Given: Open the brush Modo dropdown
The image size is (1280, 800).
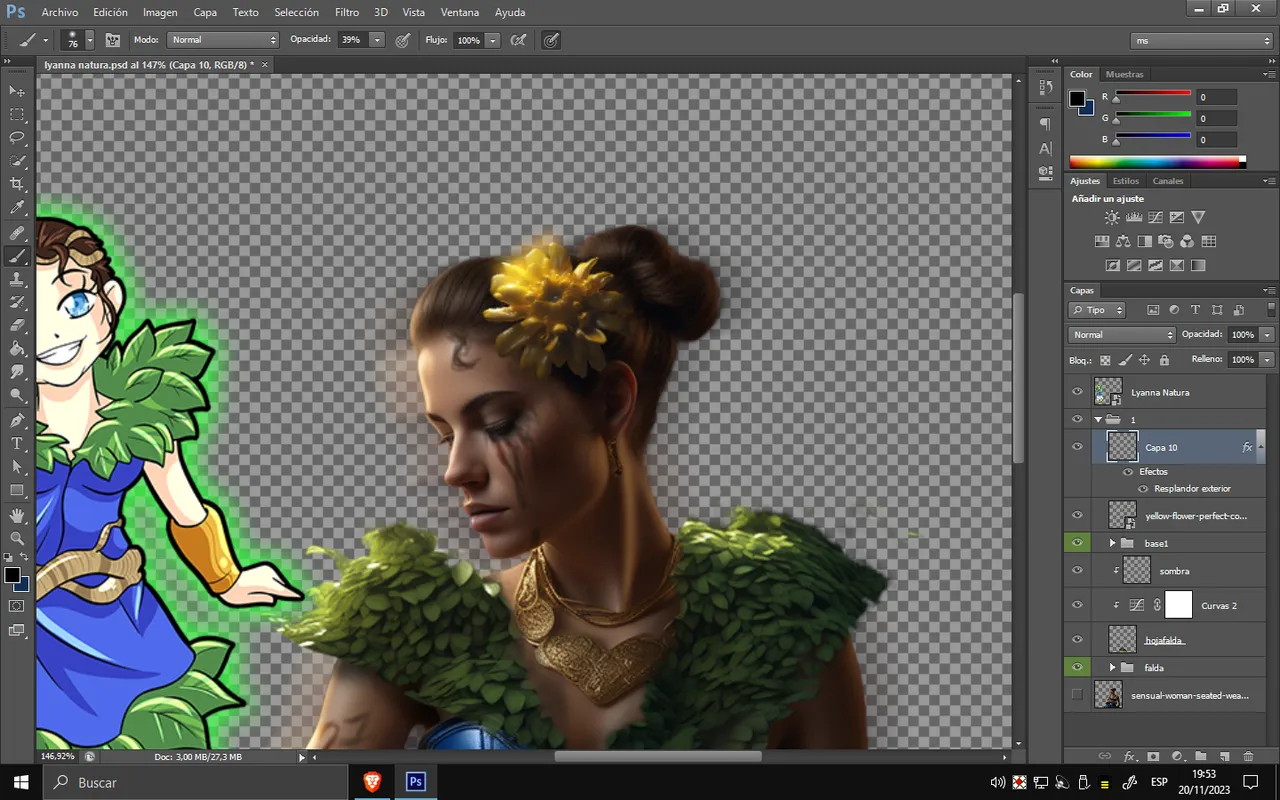Looking at the screenshot, I should (x=222, y=40).
